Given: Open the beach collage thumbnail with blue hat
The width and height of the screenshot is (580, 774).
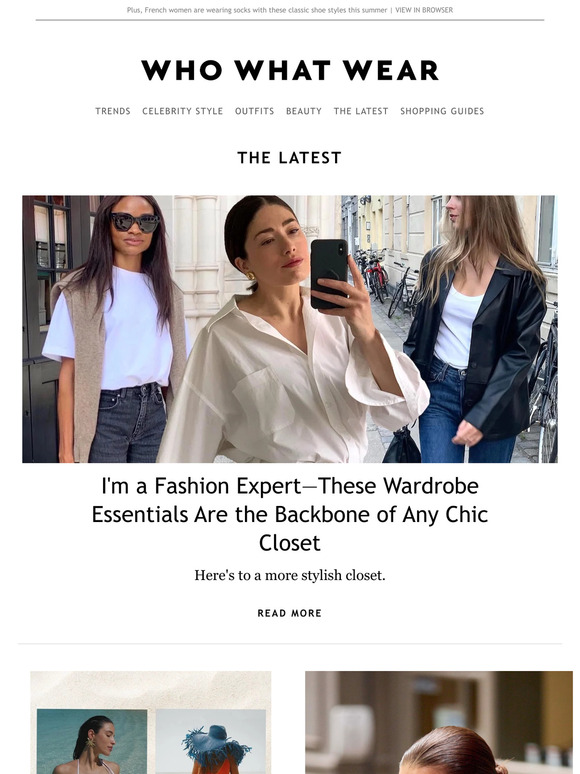Looking at the screenshot, I should click(151, 722).
